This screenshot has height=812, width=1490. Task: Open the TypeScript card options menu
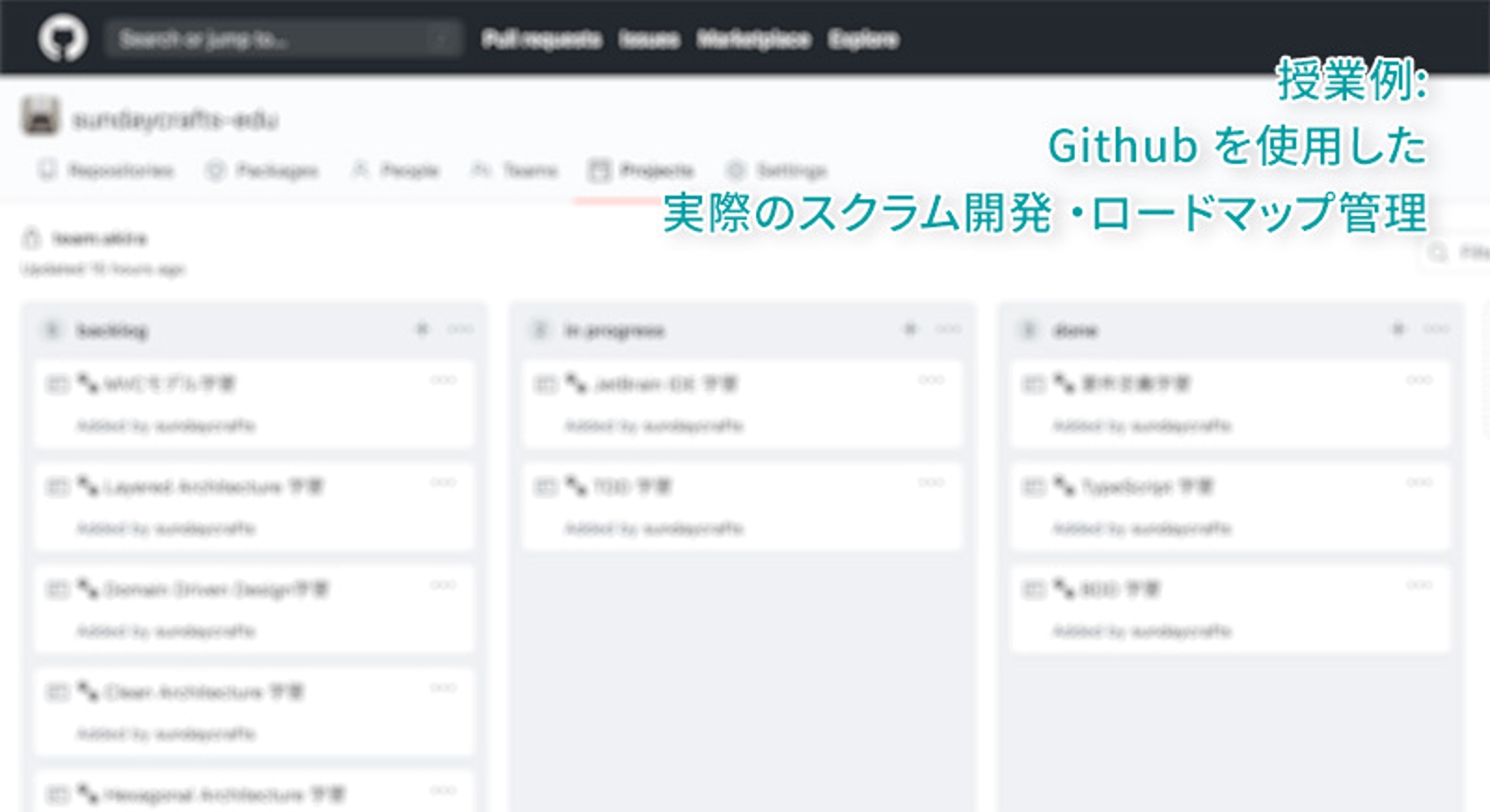[x=1419, y=482]
